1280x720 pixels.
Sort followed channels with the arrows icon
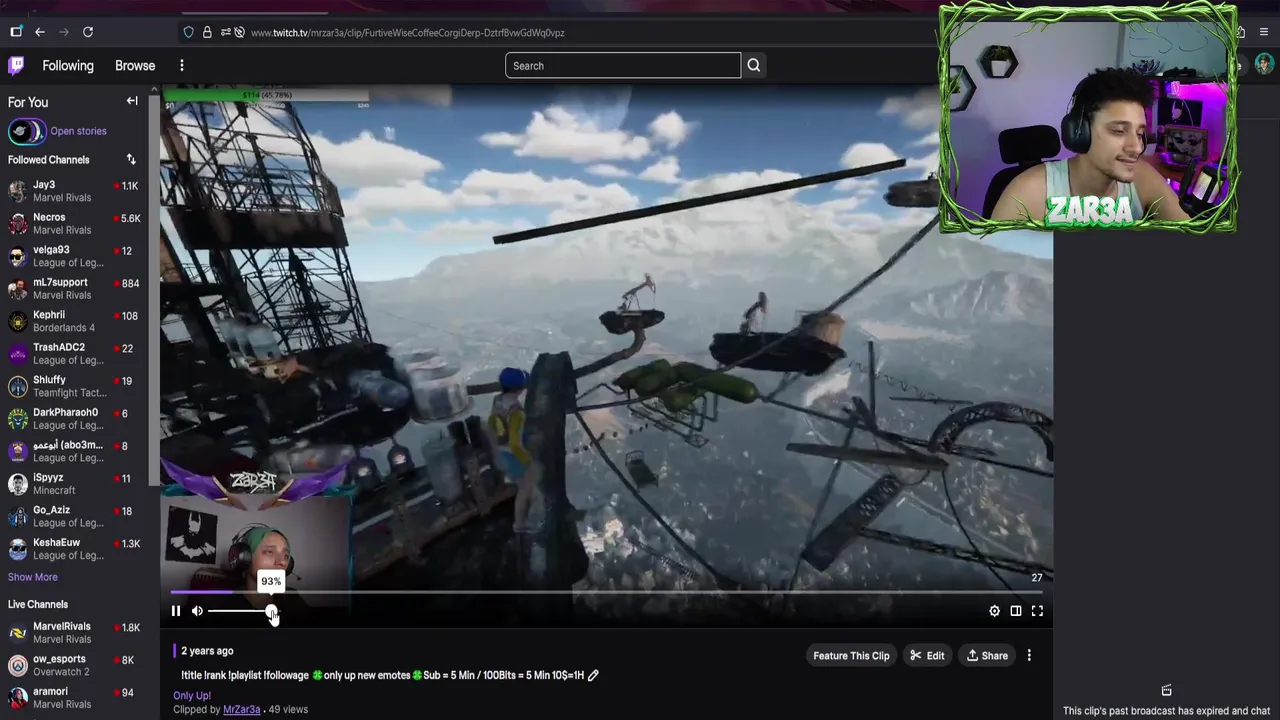(131, 160)
